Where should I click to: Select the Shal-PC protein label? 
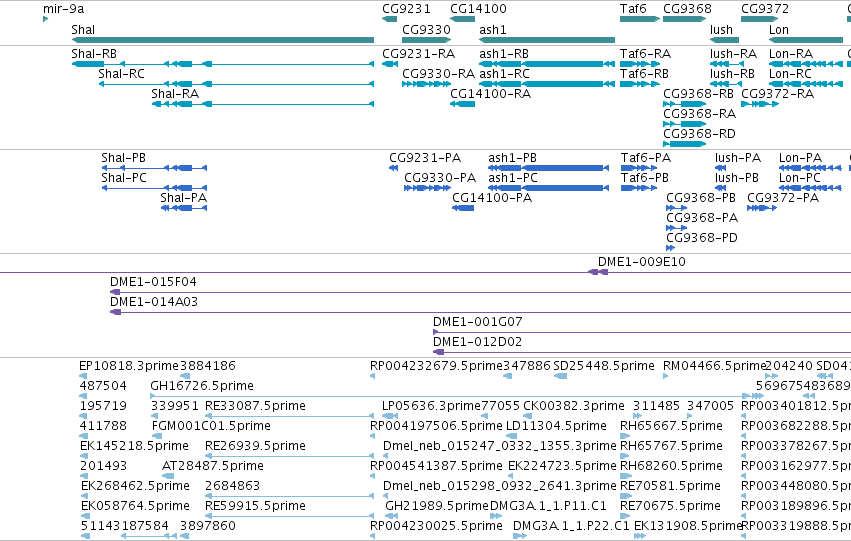tap(124, 178)
